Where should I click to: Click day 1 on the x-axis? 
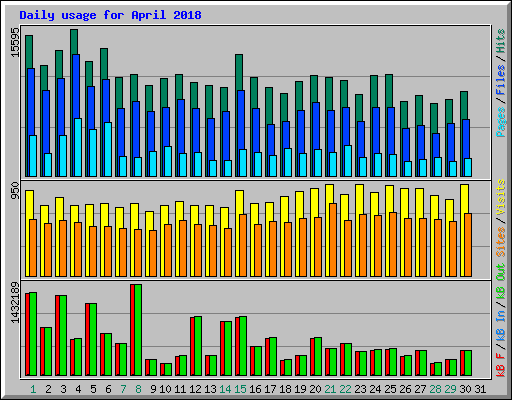33,389
